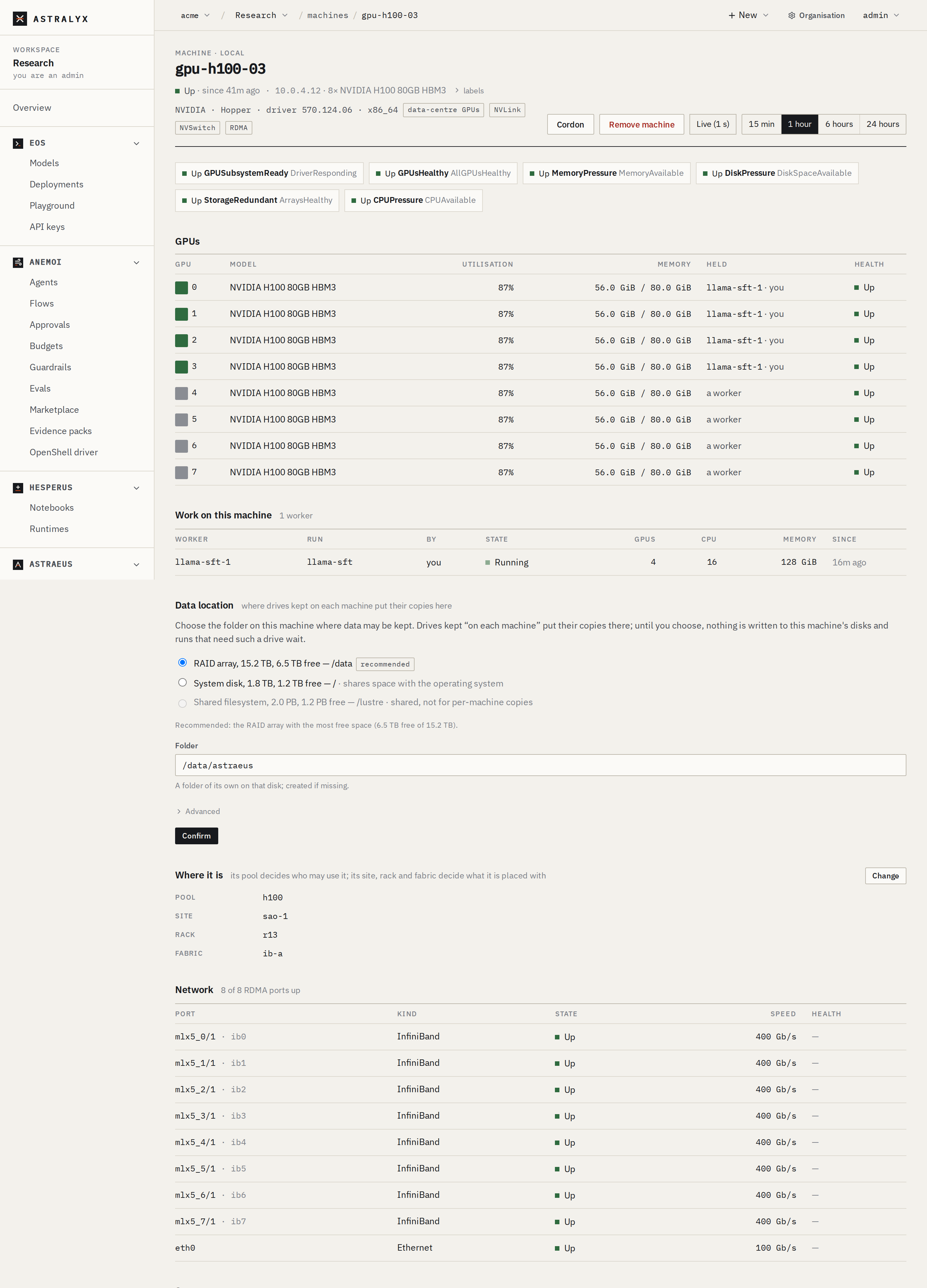Expand the machine labels
927x1288 pixels.
470,91
